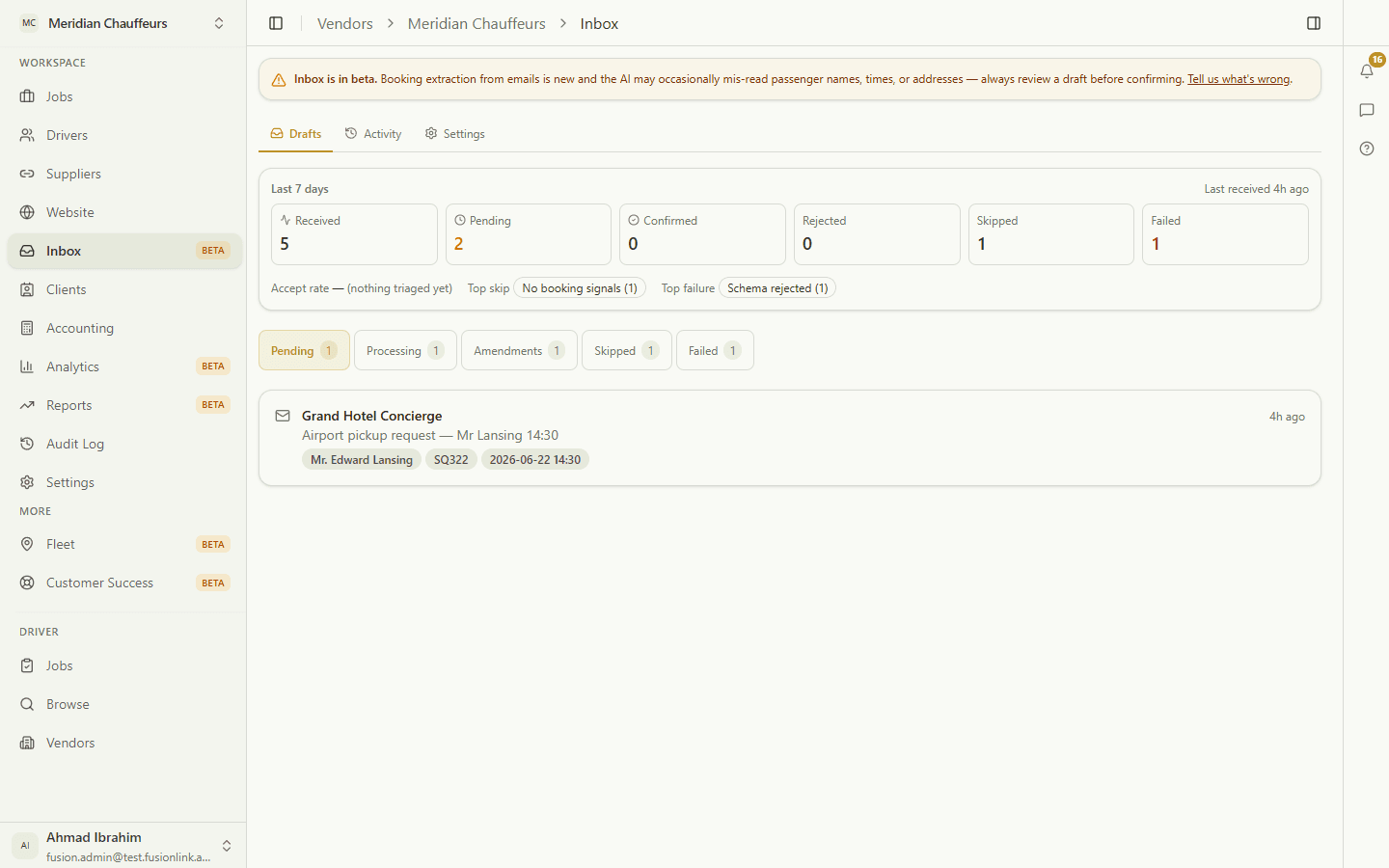This screenshot has width=1389, height=868.
Task: Click the Analytics bar chart icon
Action: (x=27, y=366)
